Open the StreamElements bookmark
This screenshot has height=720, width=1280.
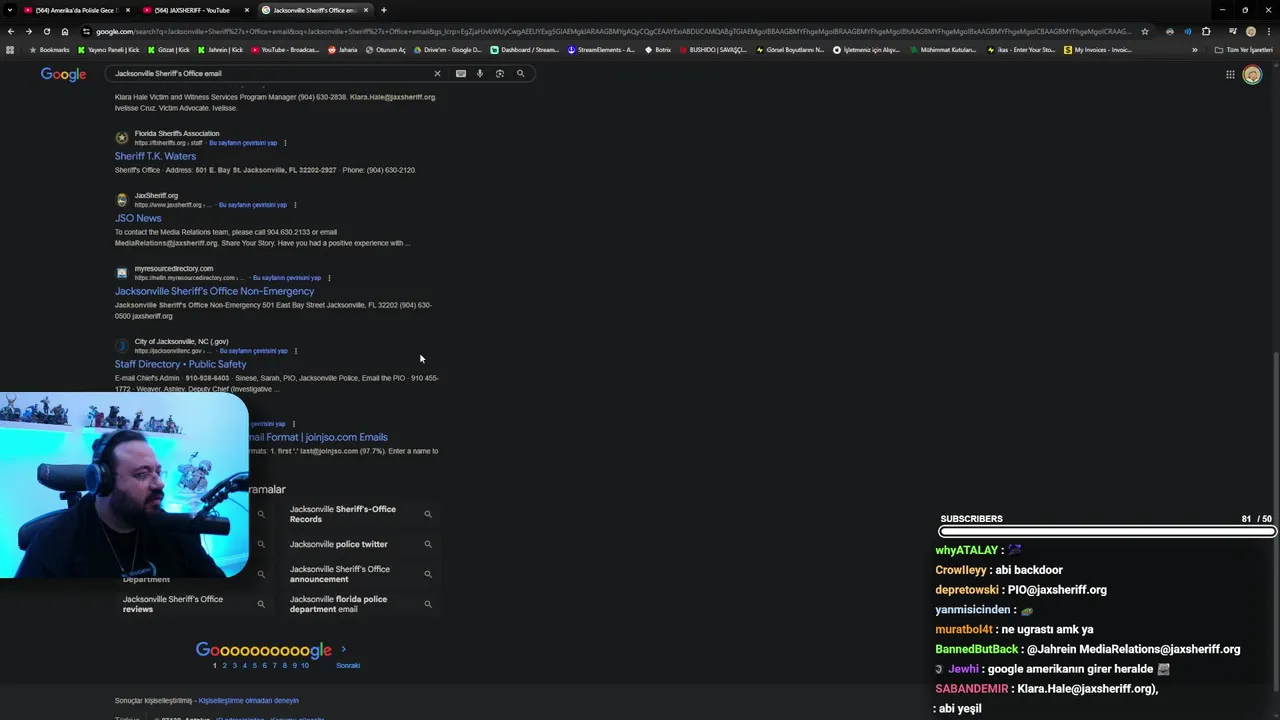click(x=601, y=49)
